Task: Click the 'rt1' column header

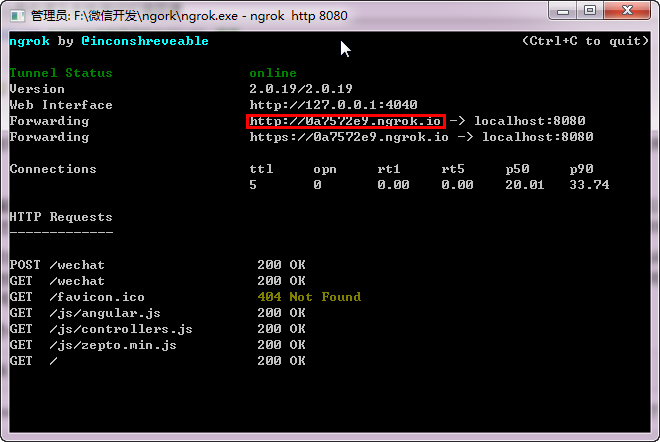Action: (389, 169)
